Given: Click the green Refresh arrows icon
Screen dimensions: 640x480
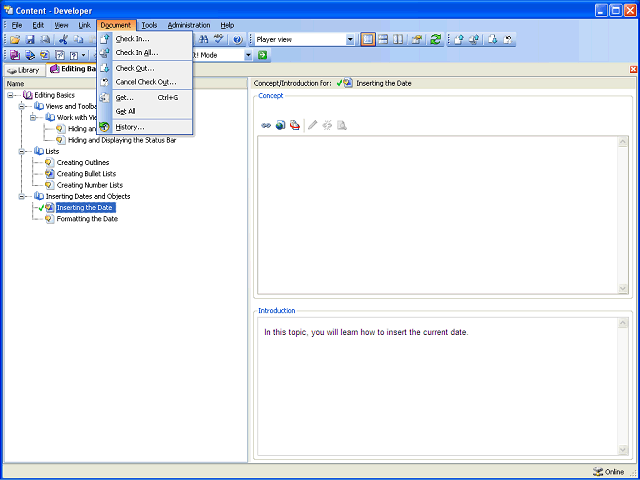Looking at the screenshot, I should 435,40.
